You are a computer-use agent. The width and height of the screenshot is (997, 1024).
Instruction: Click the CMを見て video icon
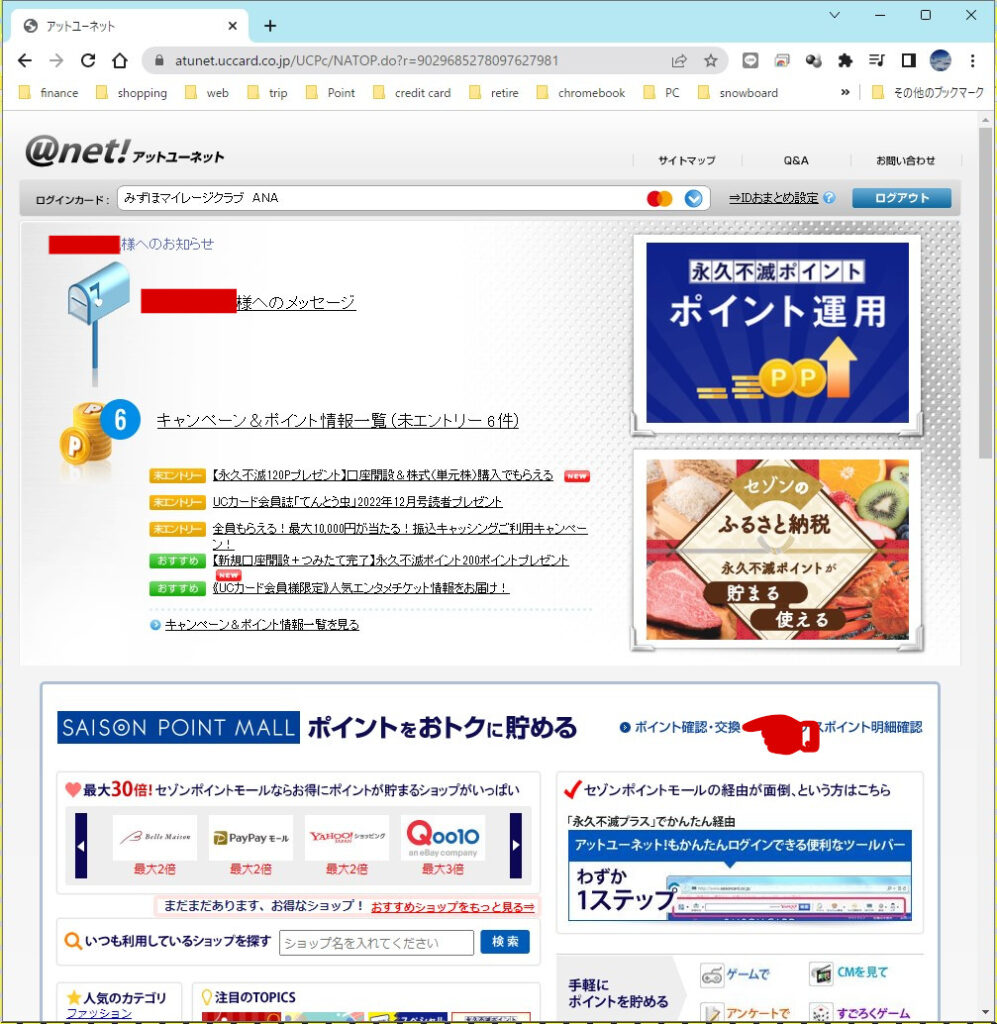pos(820,974)
